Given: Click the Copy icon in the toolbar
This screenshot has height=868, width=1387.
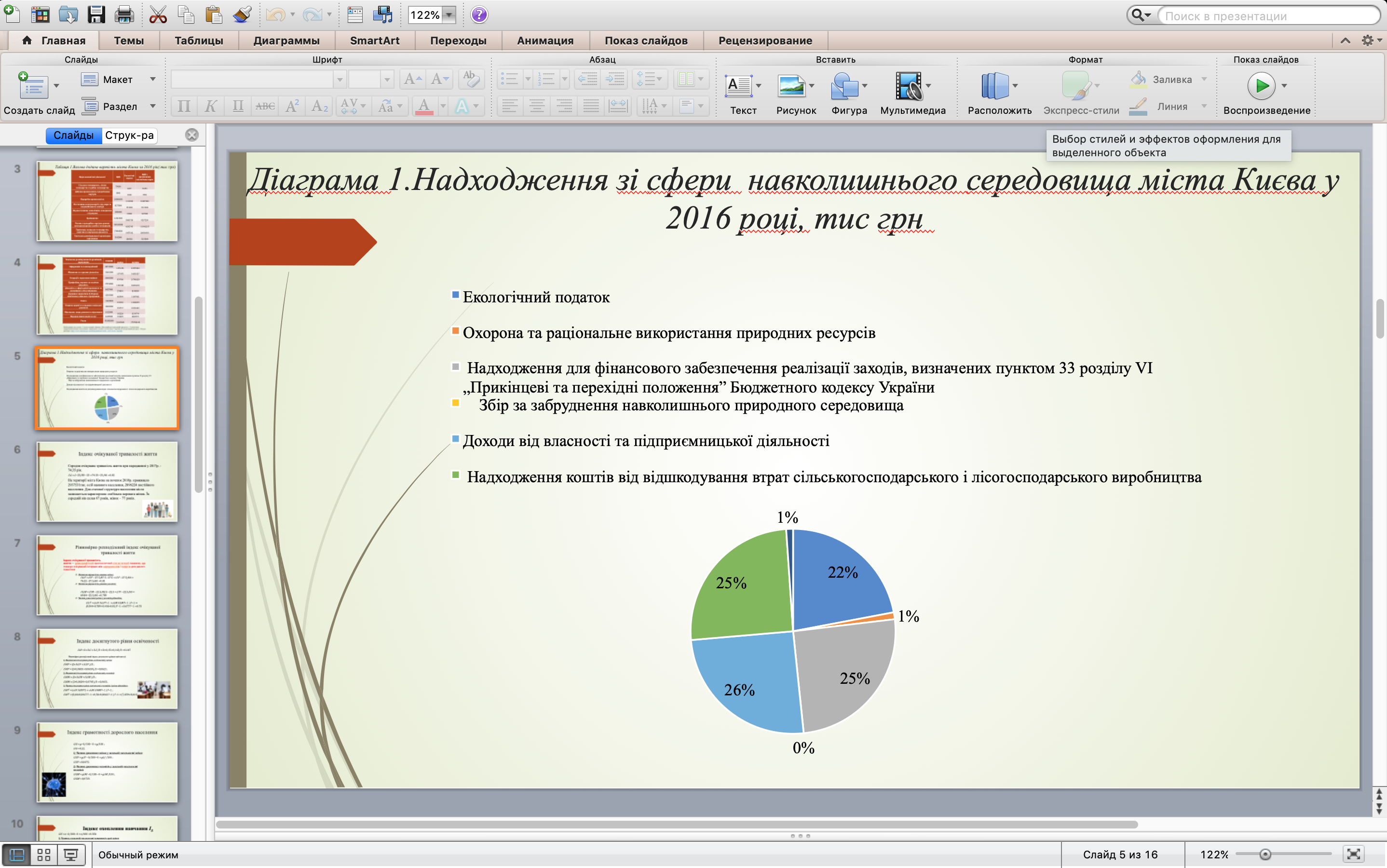Looking at the screenshot, I should pyautogui.click(x=185, y=14).
